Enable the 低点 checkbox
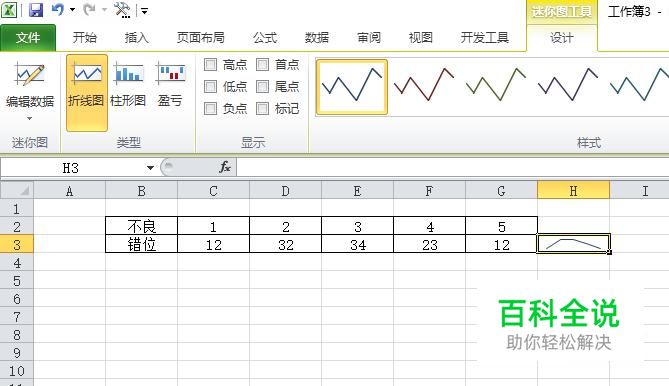 pyautogui.click(x=210, y=87)
